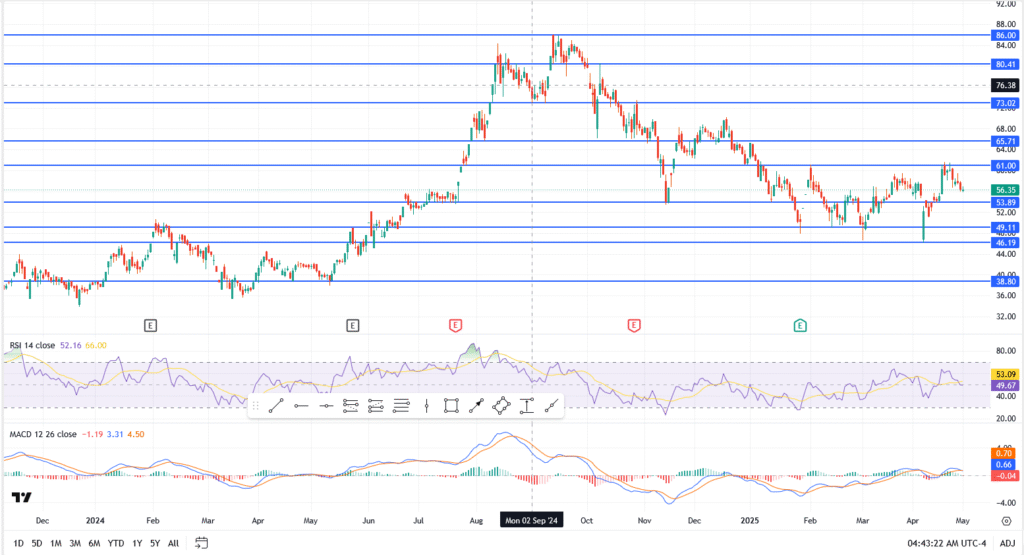
Task: Select the horizontal ray tool in the drawing toolbar
Action: 301,405
